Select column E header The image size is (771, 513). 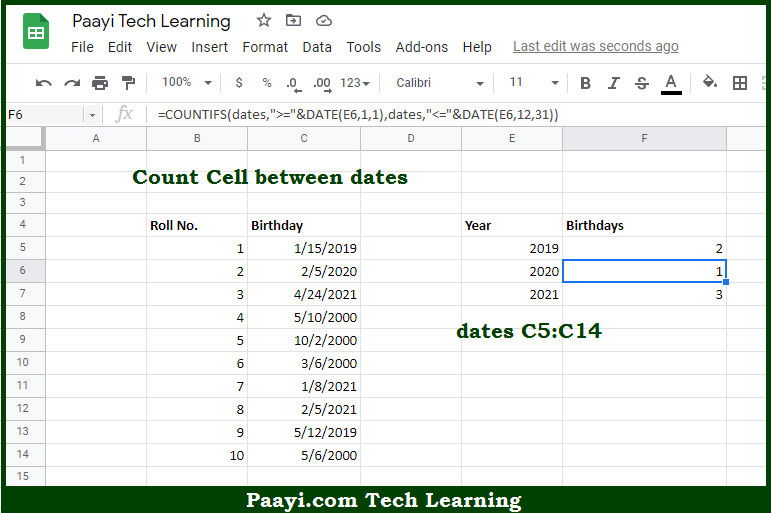(512, 138)
